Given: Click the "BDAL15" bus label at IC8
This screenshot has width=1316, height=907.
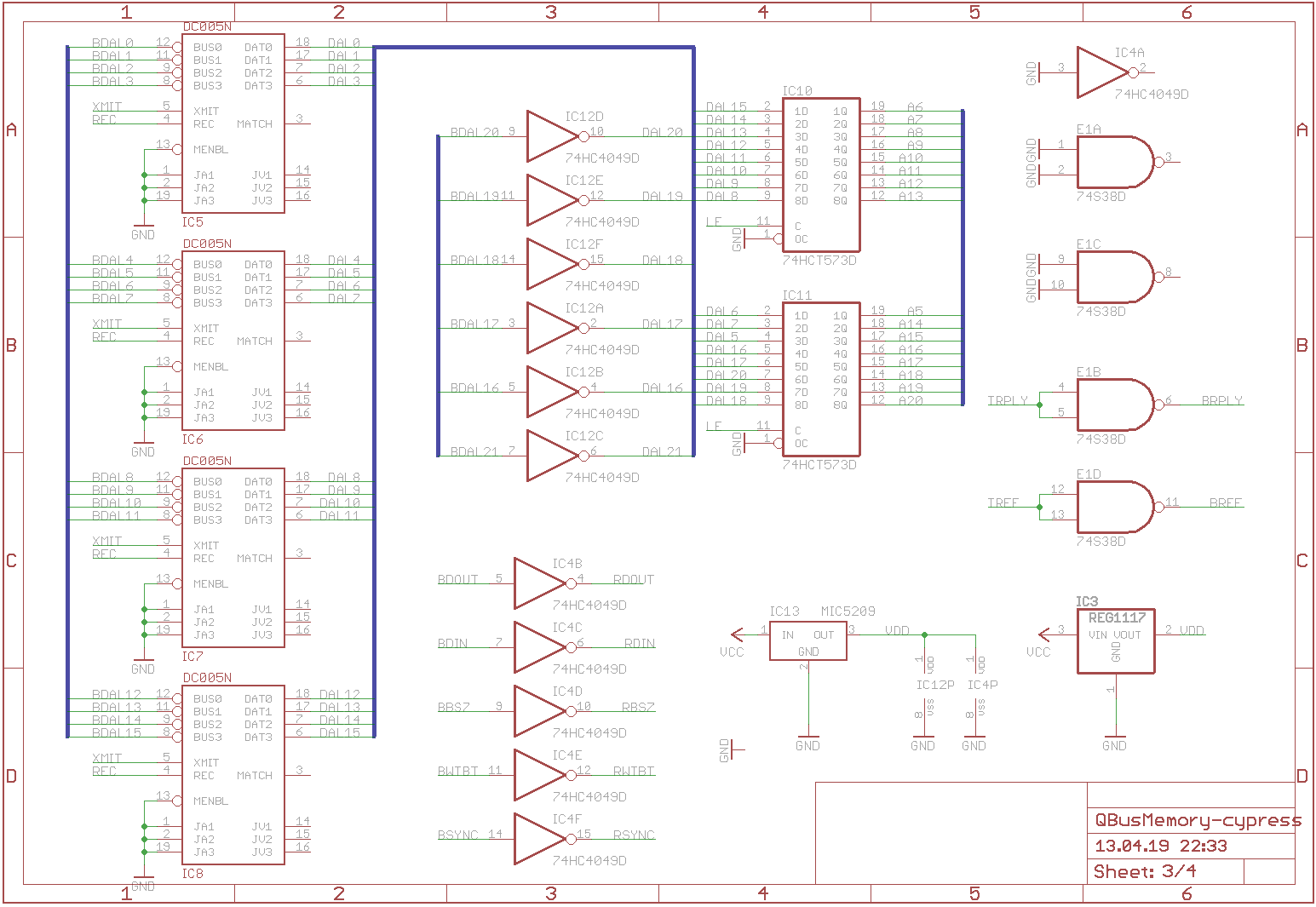Looking at the screenshot, I should tap(117, 732).
